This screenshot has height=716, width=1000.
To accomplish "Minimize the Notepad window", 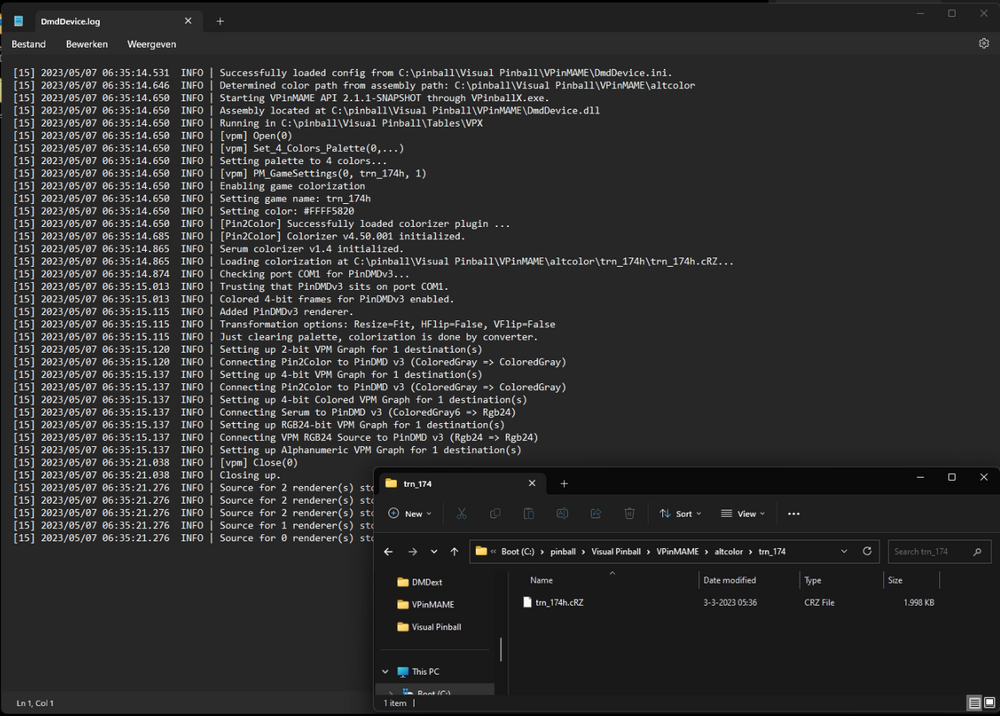I will 920,13.
